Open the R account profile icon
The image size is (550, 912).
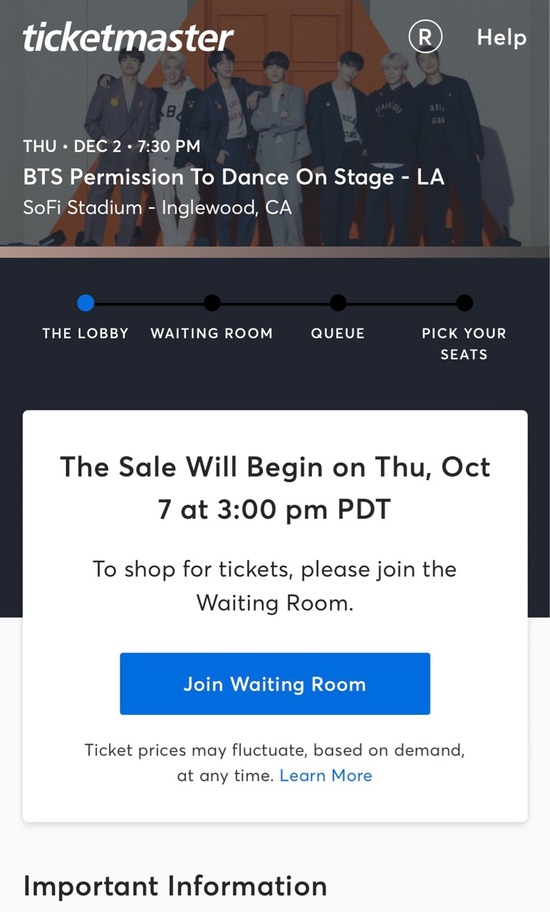425,37
